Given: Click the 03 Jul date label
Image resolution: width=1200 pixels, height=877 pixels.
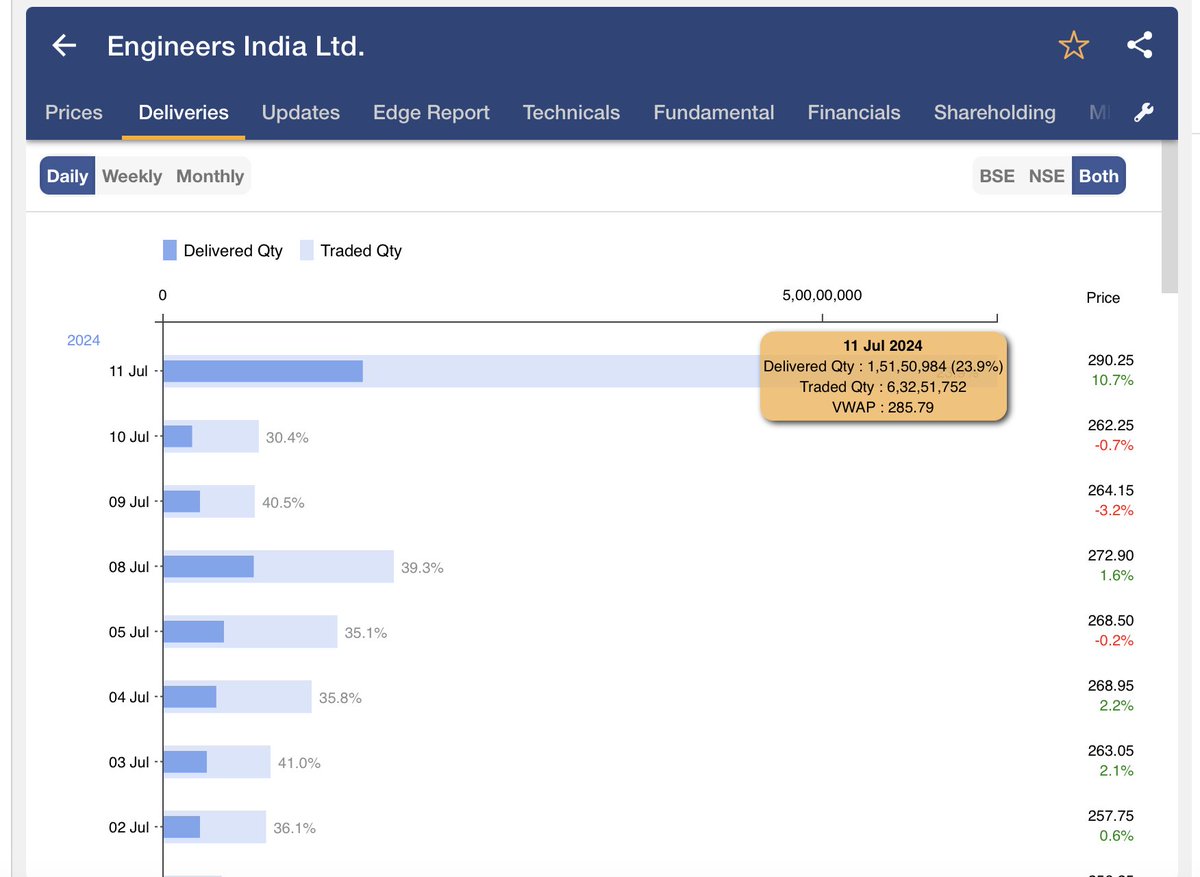Looking at the screenshot, I should coord(129,762).
